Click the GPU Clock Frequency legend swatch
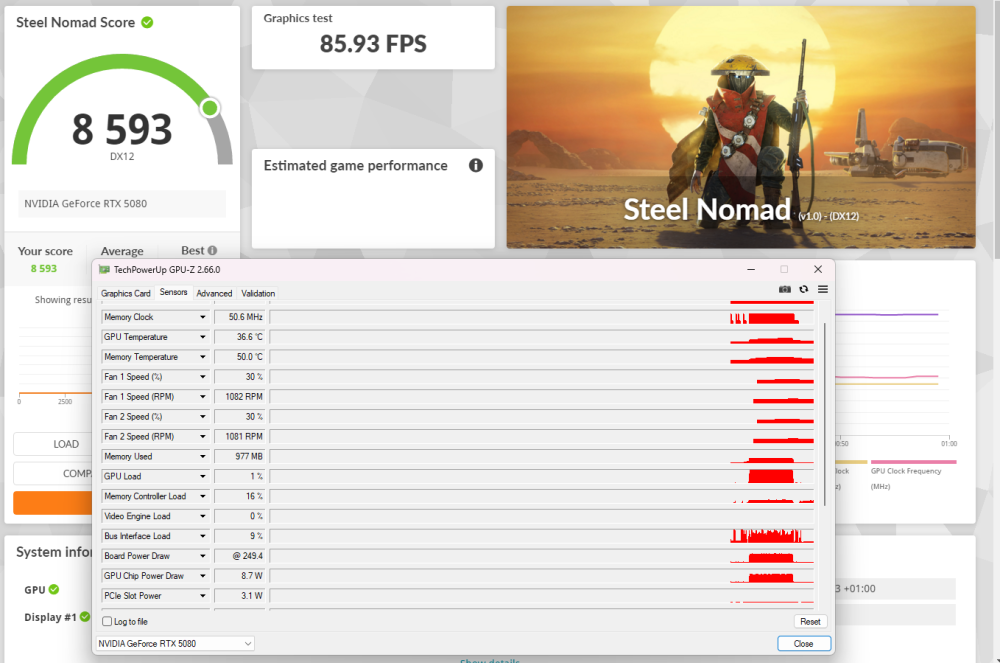The width and height of the screenshot is (1000, 663). click(913, 462)
